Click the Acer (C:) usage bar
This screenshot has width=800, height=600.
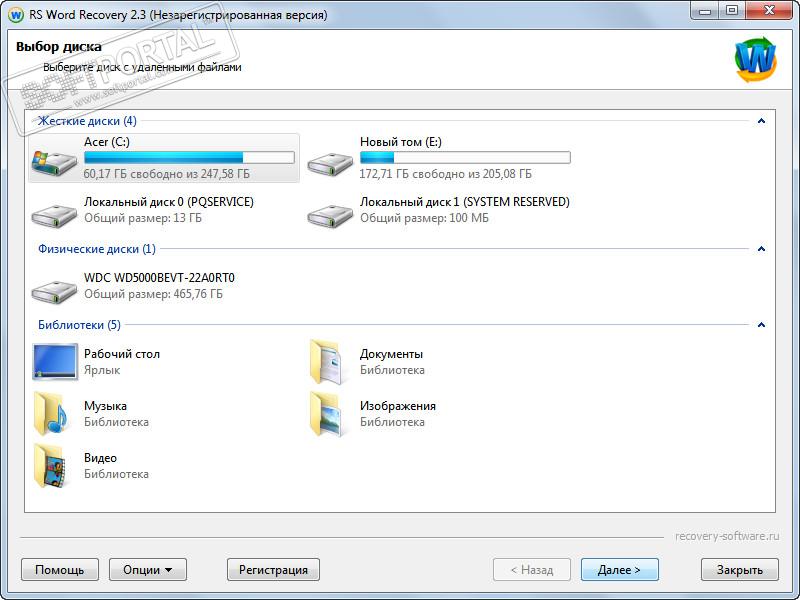[189, 157]
